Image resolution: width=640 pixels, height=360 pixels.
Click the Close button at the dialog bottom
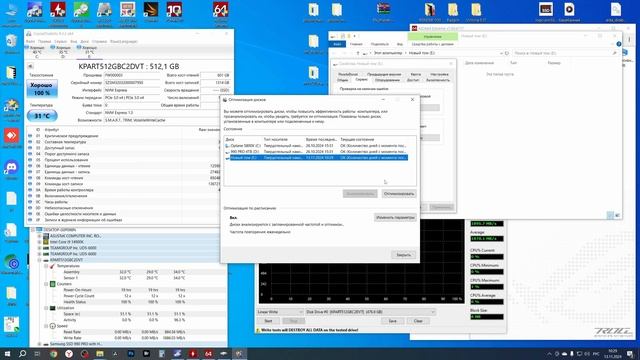coord(403,255)
